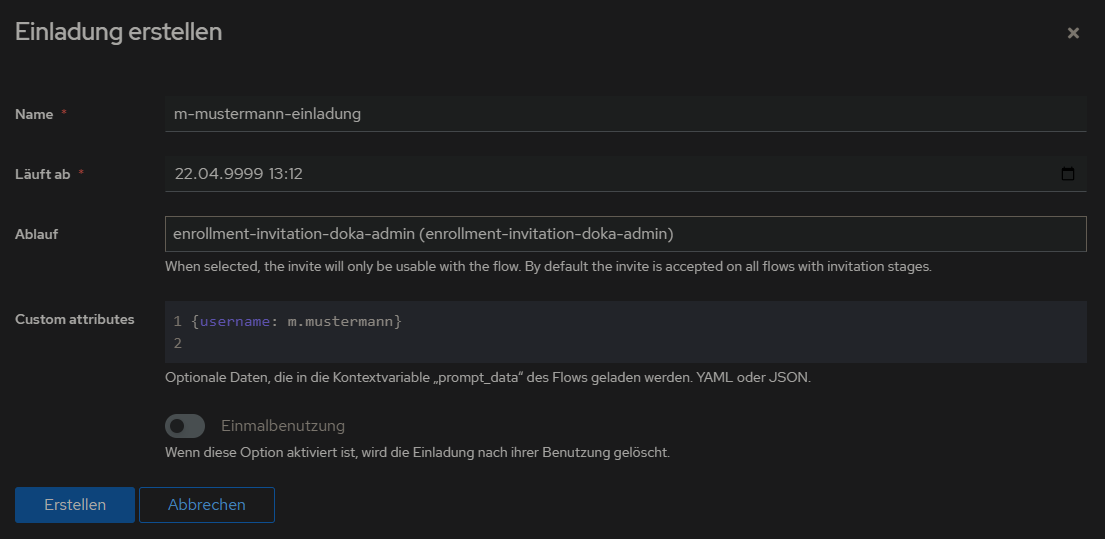The height and width of the screenshot is (539, 1105).
Task: Click the Name field with m-mustermann-einladung
Action: click(x=625, y=114)
